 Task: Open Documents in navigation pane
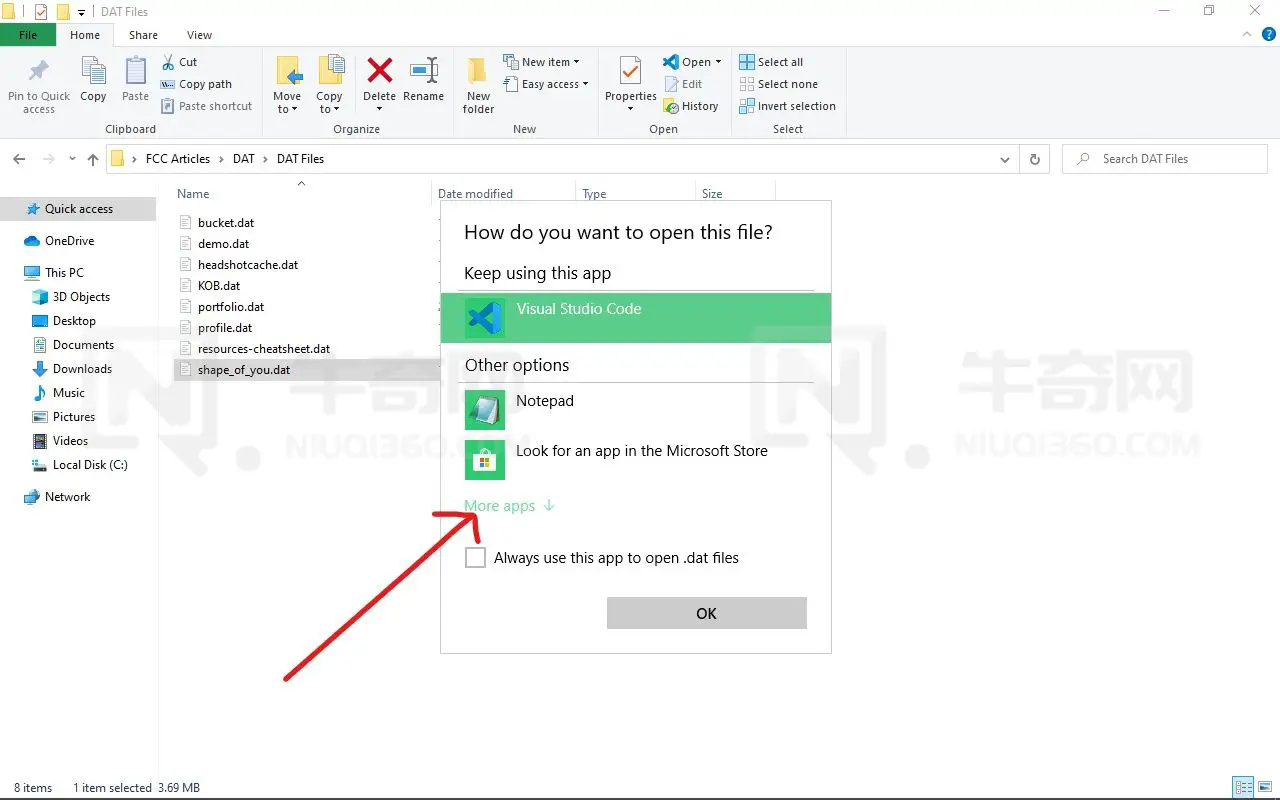(83, 345)
